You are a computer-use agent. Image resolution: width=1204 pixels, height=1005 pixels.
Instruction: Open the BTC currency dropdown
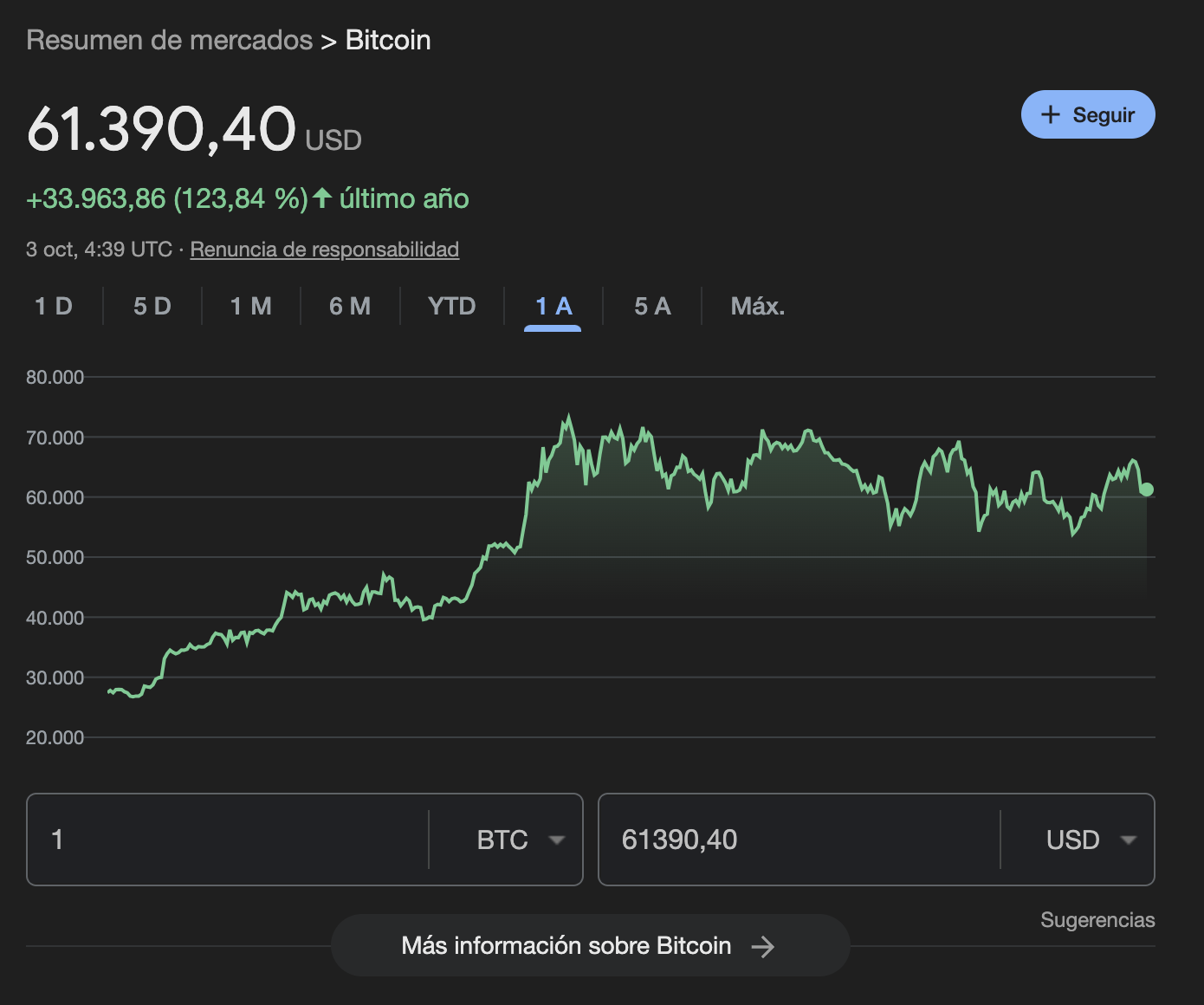(520, 840)
